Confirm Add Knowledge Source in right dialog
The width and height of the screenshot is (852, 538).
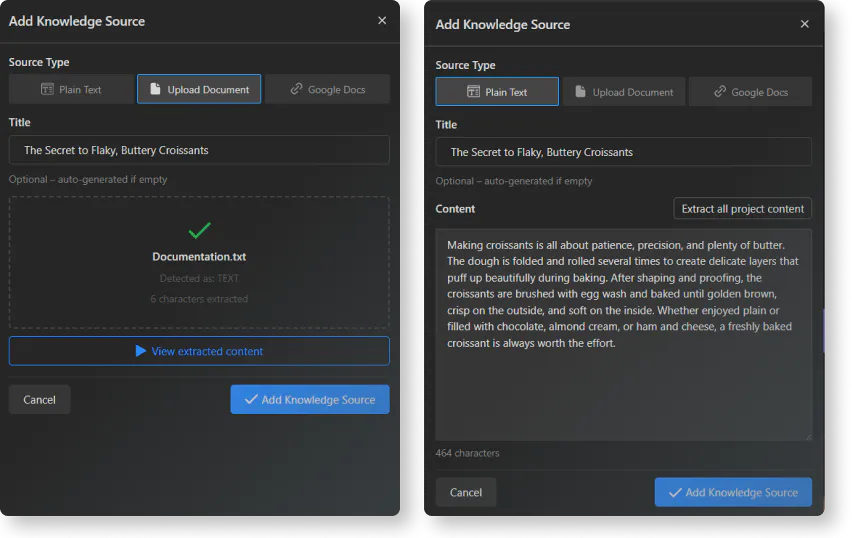point(733,492)
